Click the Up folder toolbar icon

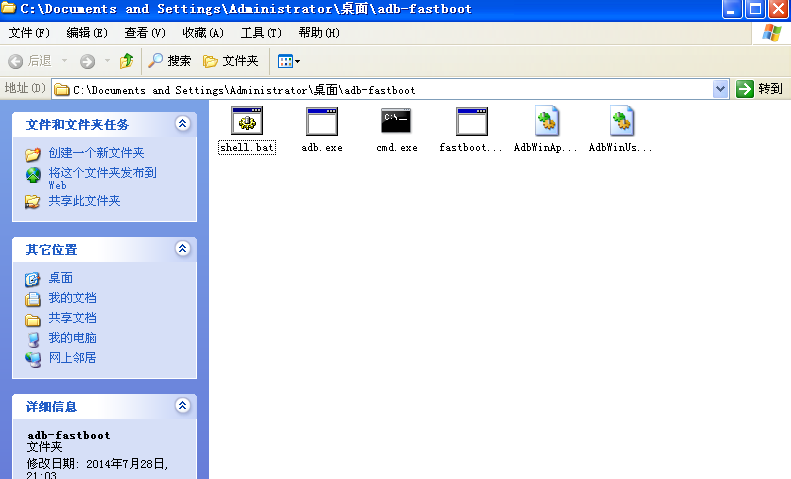[127, 61]
